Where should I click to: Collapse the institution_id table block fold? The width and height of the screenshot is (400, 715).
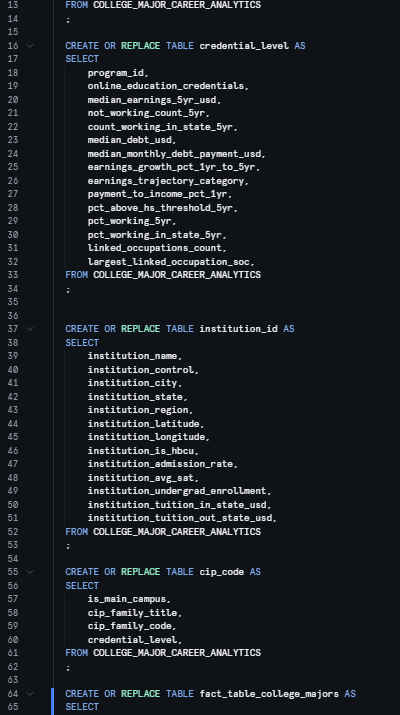click(30, 329)
